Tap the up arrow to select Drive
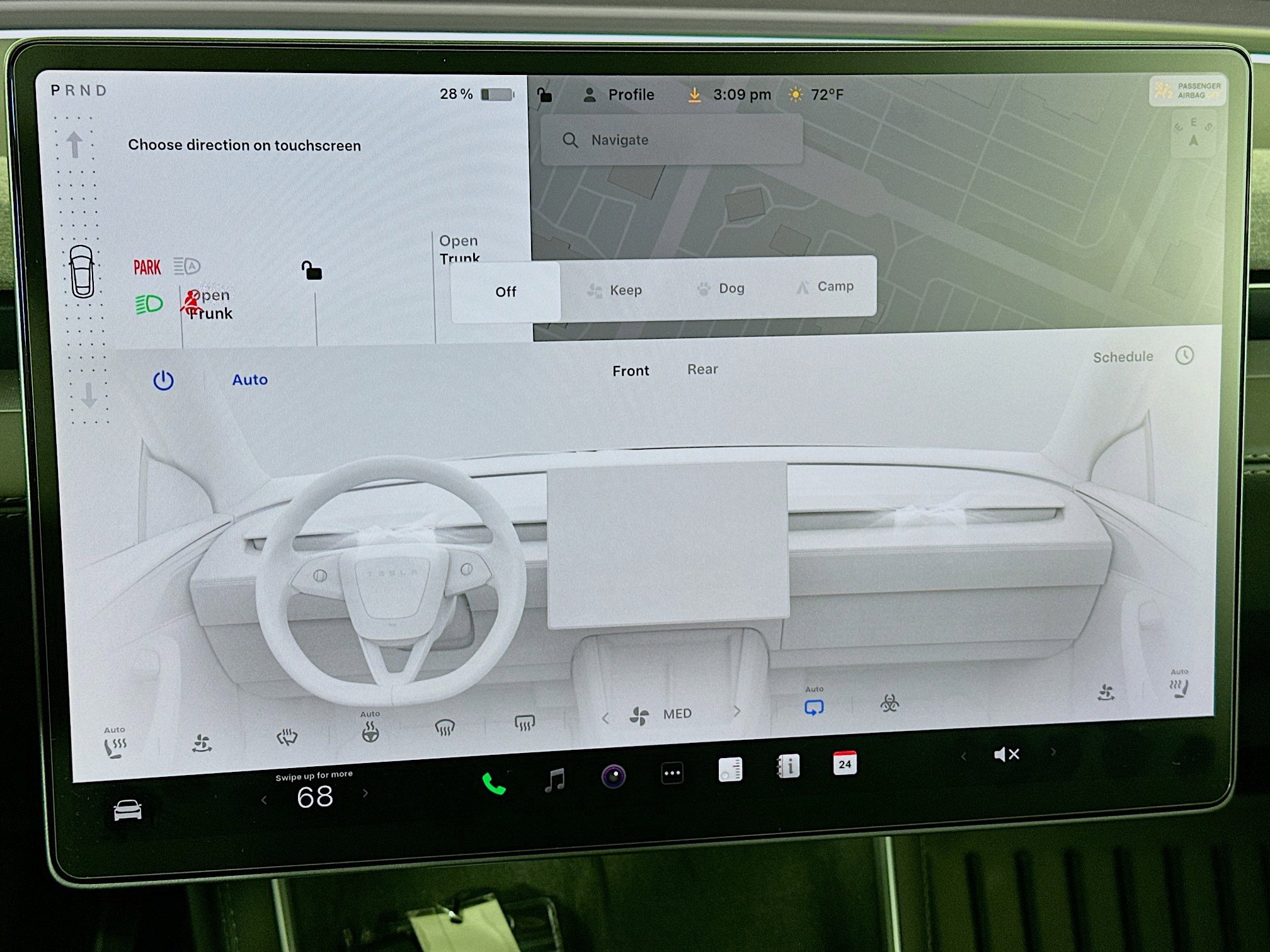 coord(74,145)
